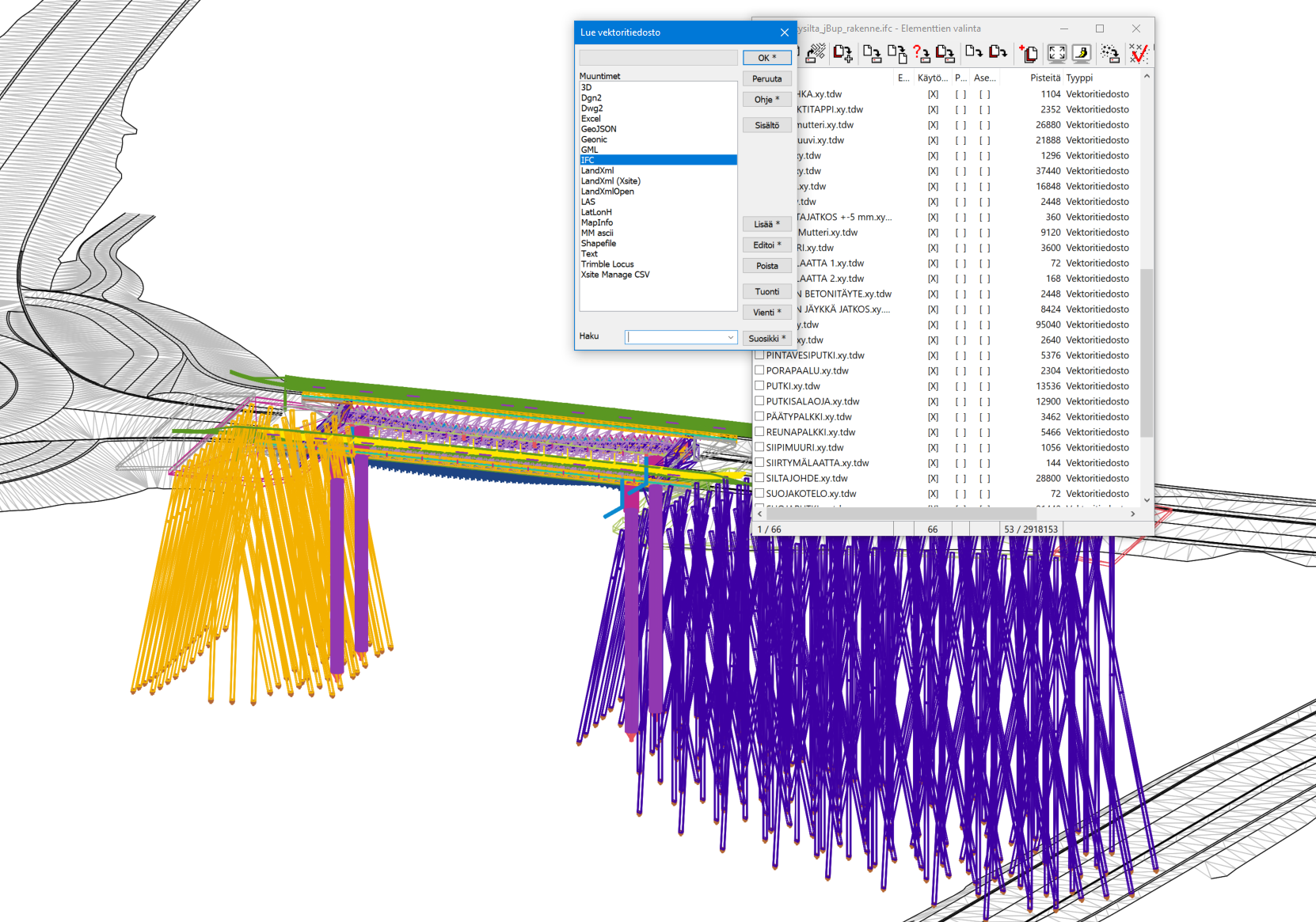Click the red plus stacked pages icon

(x=1029, y=53)
